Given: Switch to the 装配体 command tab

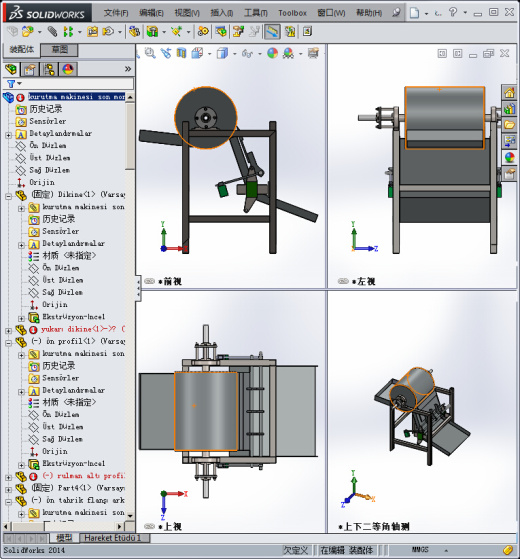Looking at the screenshot, I should (21, 50).
